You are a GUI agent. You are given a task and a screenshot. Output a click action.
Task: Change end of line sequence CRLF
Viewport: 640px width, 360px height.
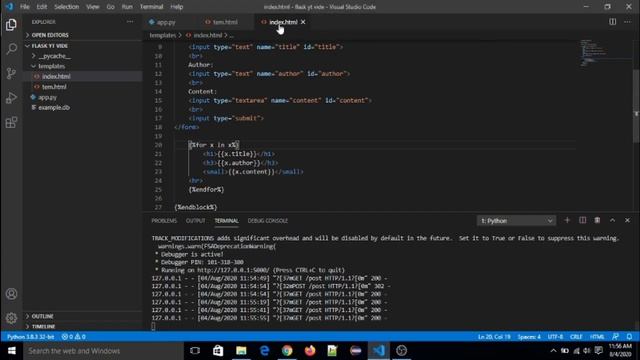[x=576, y=337]
